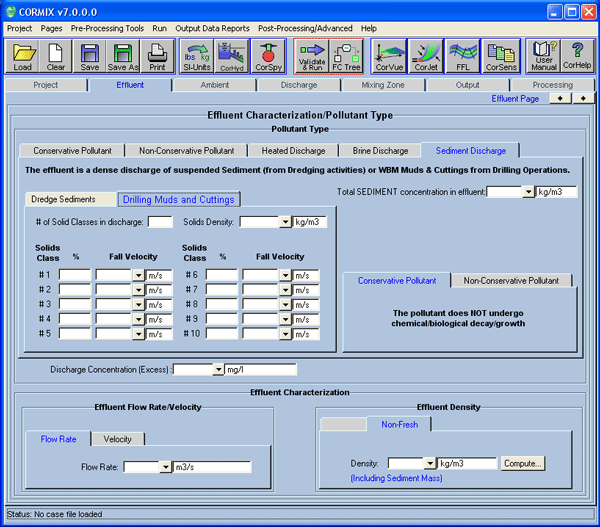600x527 pixels.
Task: Open the Help menu
Action: pos(368,28)
